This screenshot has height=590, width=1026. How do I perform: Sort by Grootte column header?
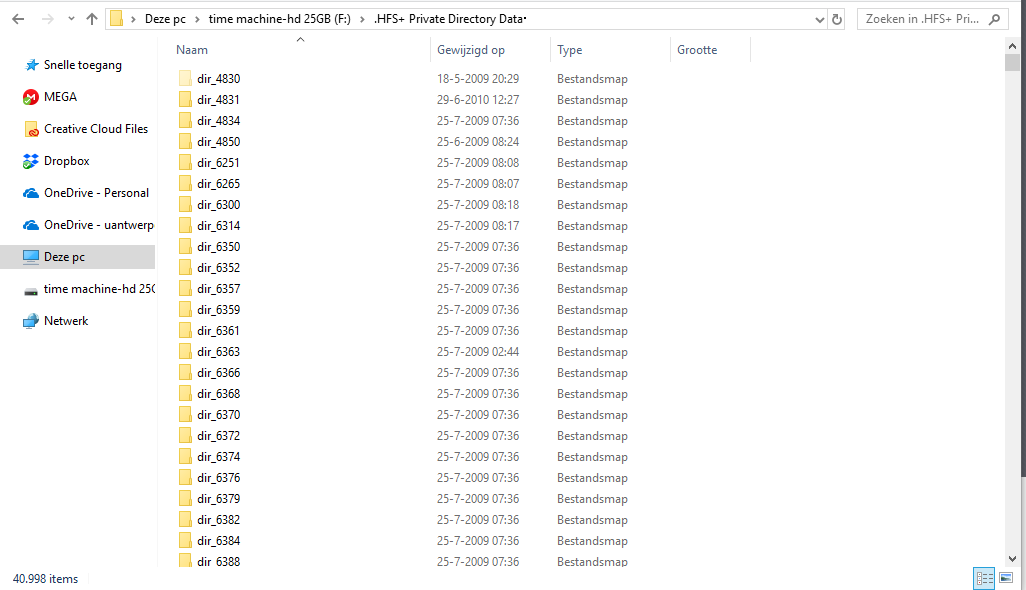tap(697, 50)
